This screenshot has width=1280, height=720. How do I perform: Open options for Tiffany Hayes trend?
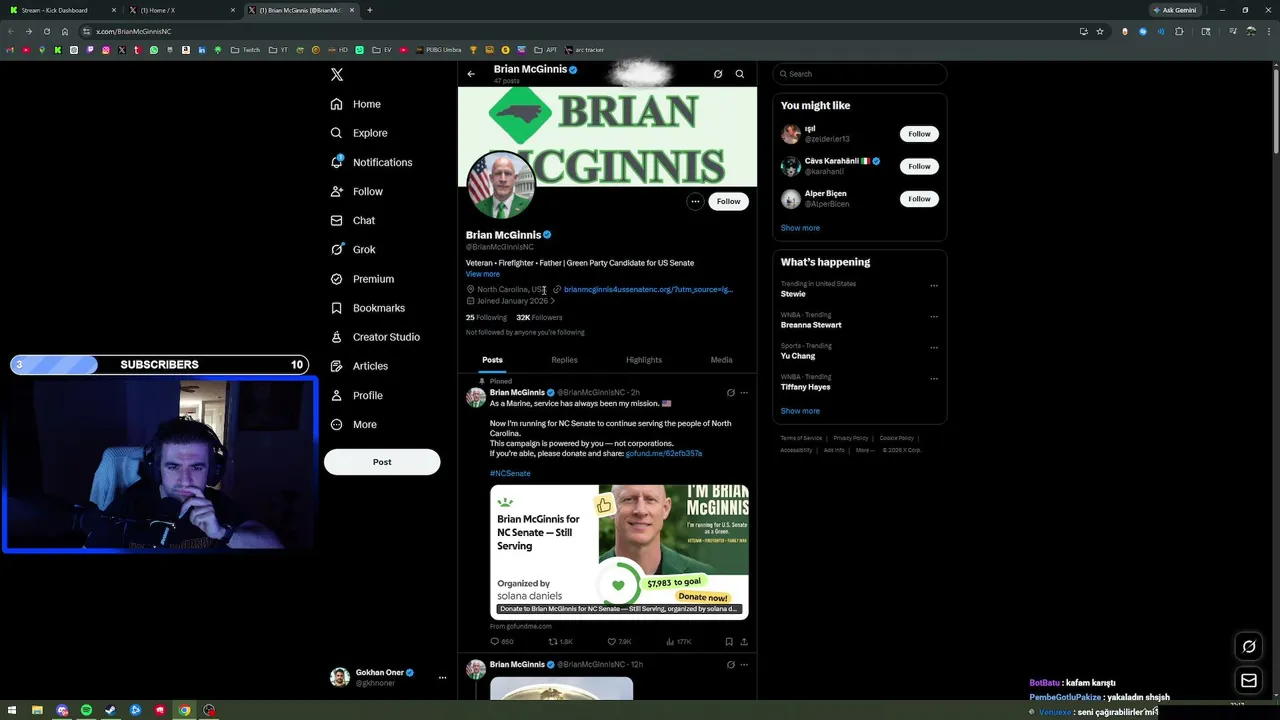pyautogui.click(x=934, y=379)
